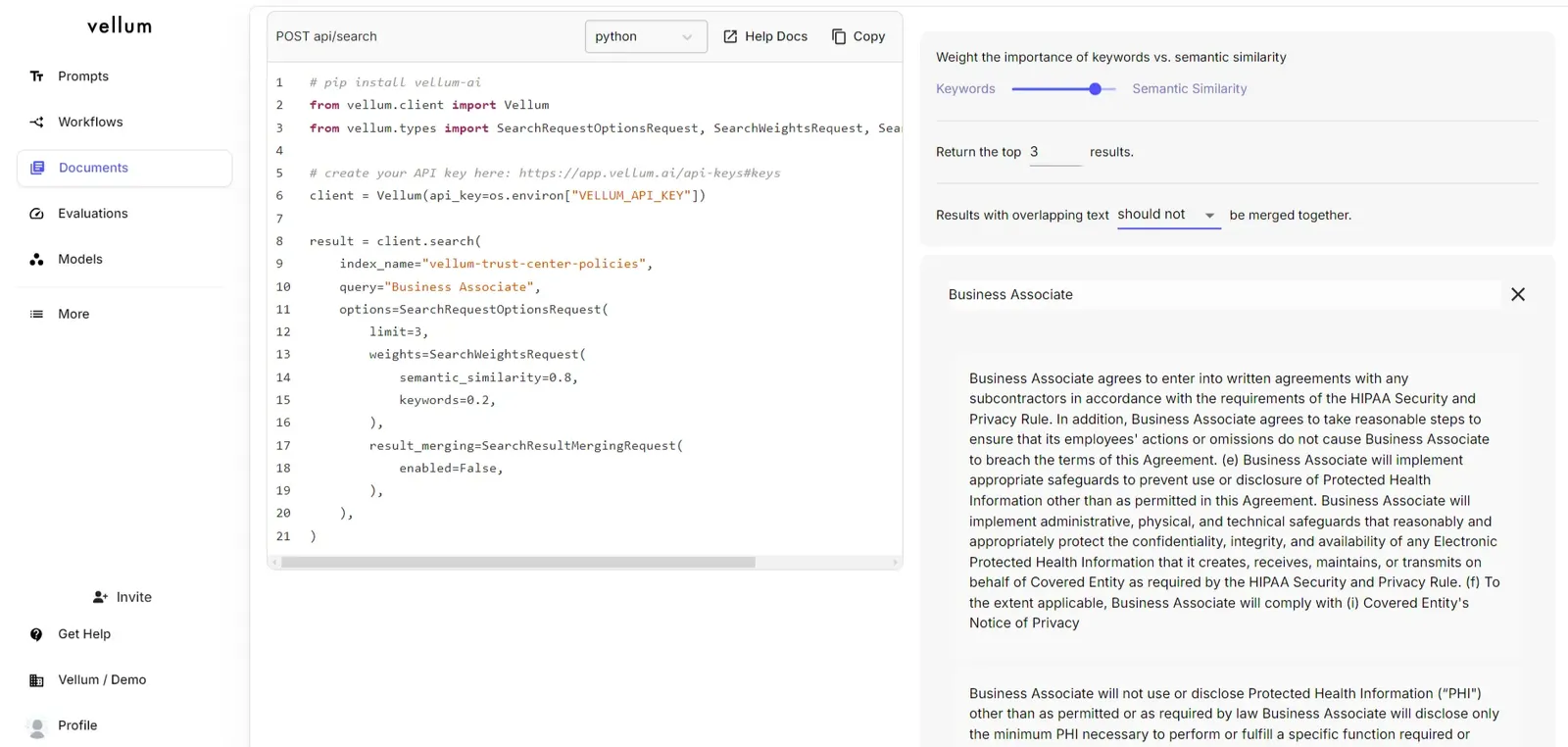The width and height of the screenshot is (1568, 747).
Task: Open the Profile page
Action: tap(77, 725)
